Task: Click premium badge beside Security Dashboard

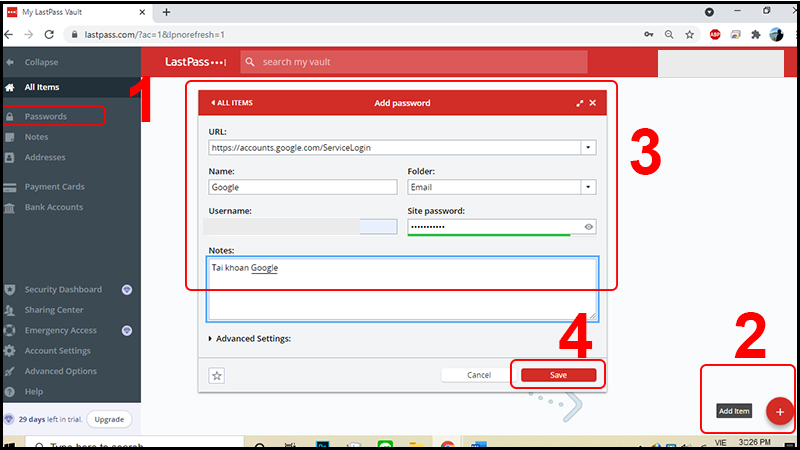Action: pos(127,290)
